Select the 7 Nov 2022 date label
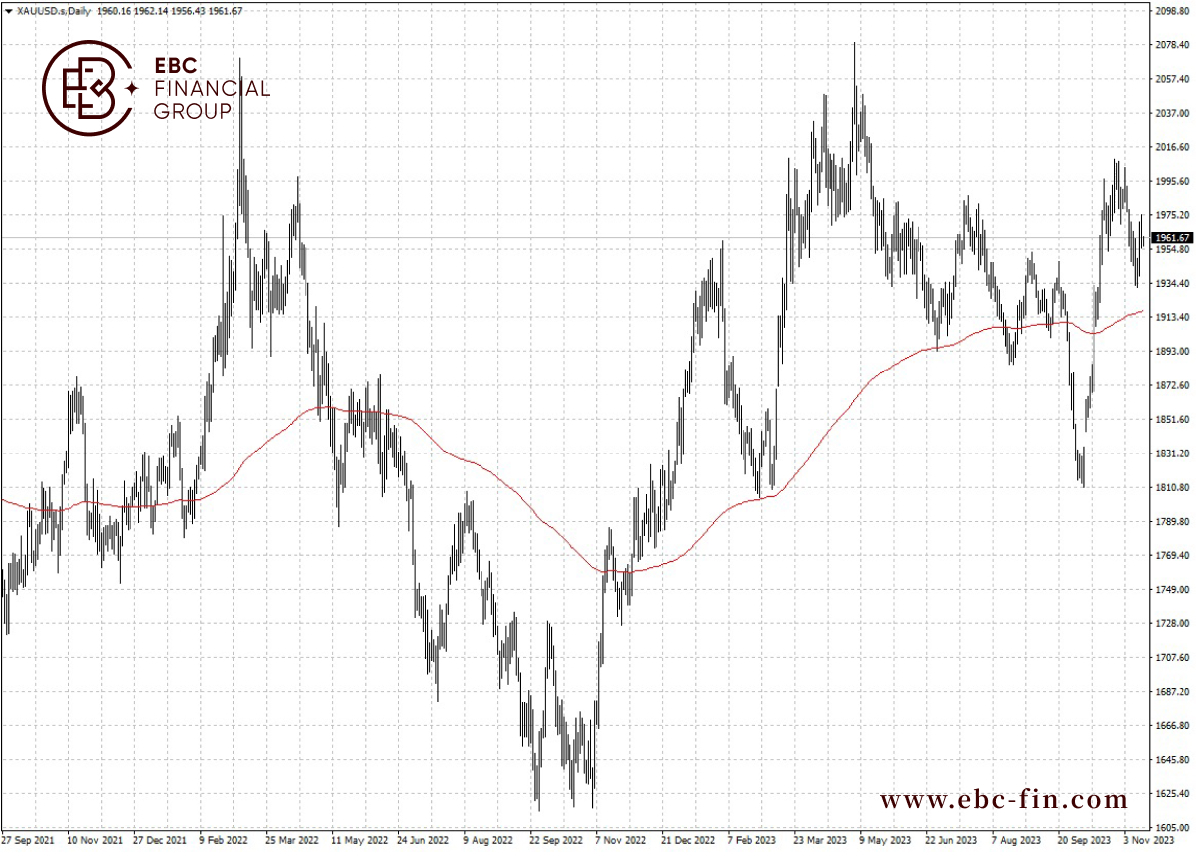Image resolution: width=1196 pixels, height=862 pixels. tap(621, 841)
